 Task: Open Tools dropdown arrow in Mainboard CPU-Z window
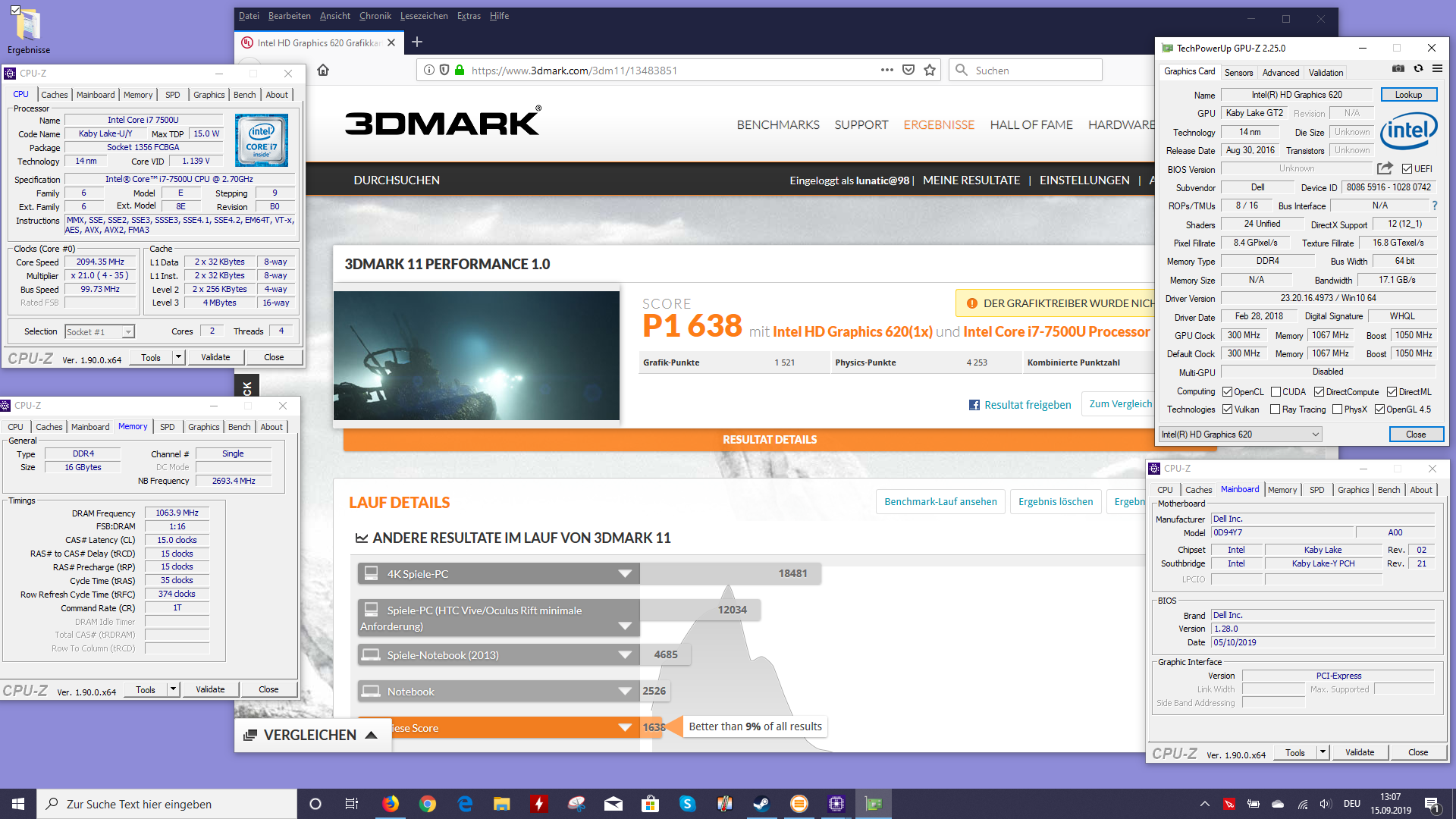click(x=1323, y=752)
